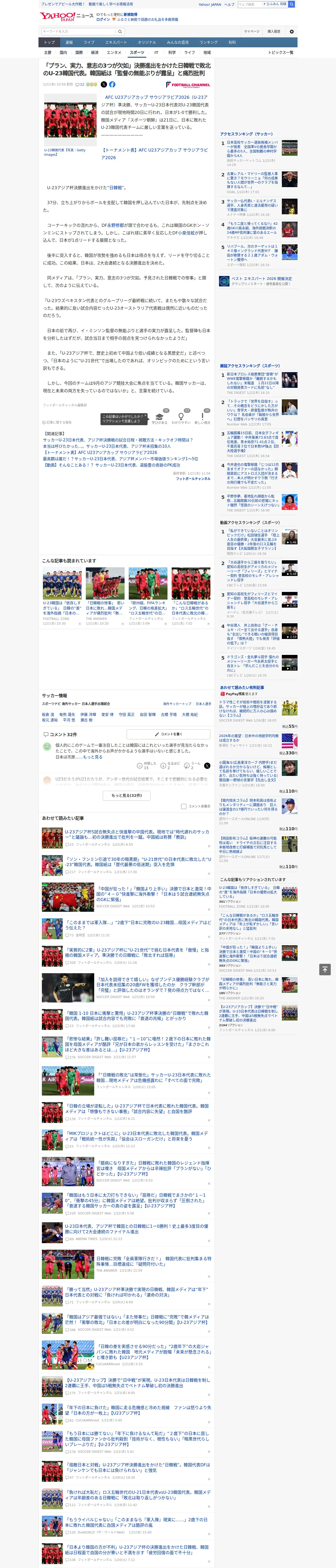Screen dimensions: 336x1568
Task: Open the トピックス一覧 link
Action: (281, 52)
